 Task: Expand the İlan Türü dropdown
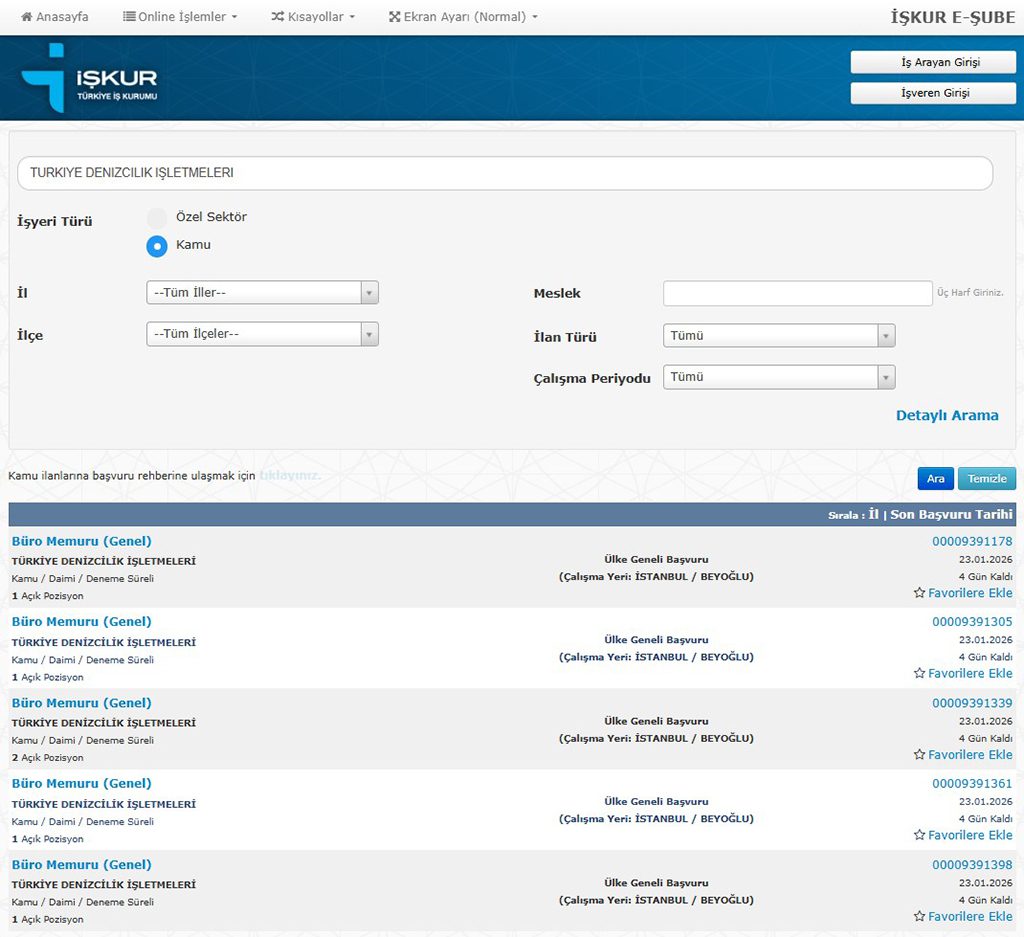pos(779,336)
